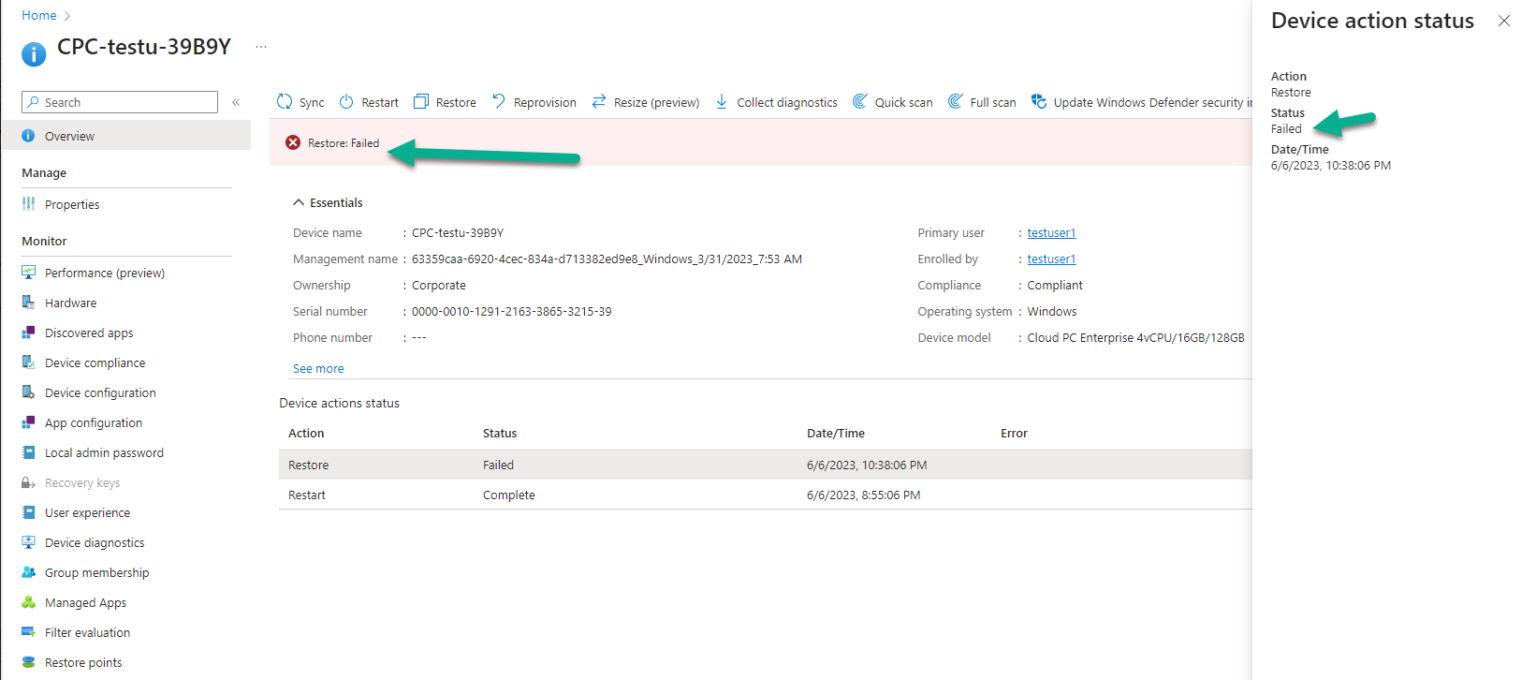Viewport: 1536px width, 680px height.
Task: Open the primary user testuser1 profile
Action: (1051, 232)
